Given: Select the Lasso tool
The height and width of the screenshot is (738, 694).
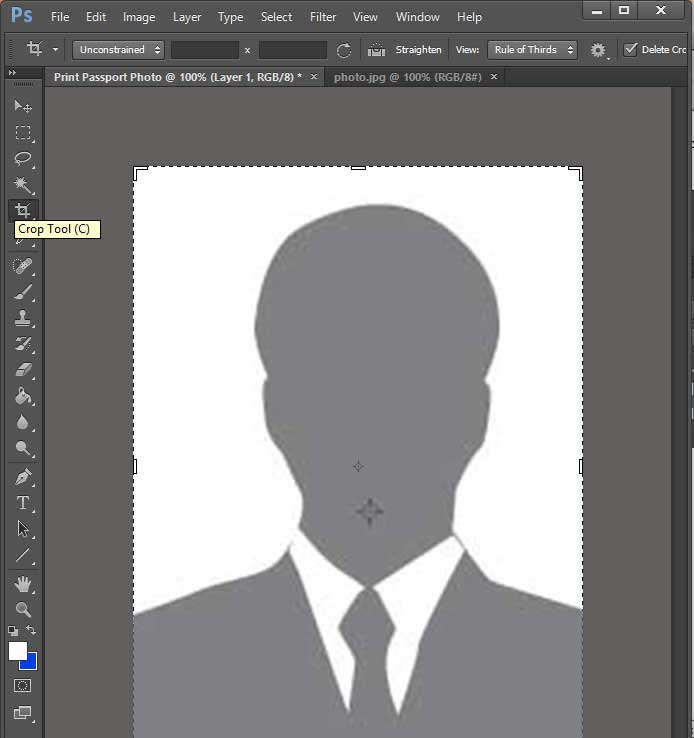Looking at the screenshot, I should [23, 159].
